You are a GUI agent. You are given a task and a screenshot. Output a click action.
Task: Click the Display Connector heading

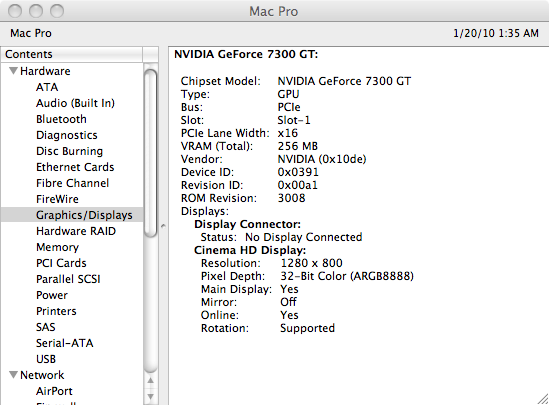click(x=247, y=224)
